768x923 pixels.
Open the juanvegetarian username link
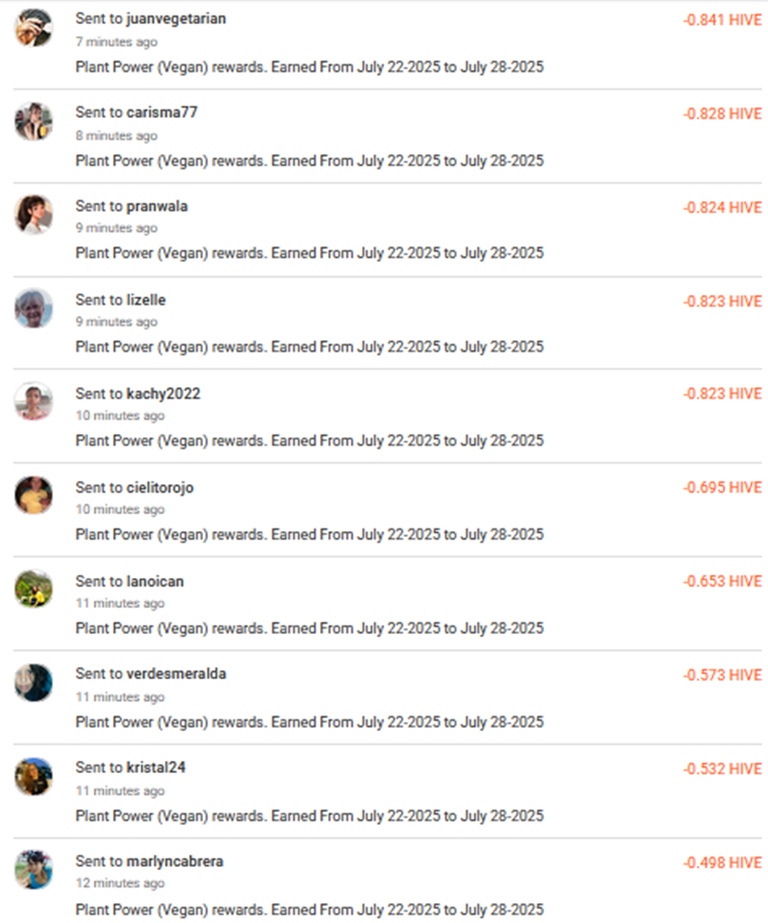[x=176, y=19]
